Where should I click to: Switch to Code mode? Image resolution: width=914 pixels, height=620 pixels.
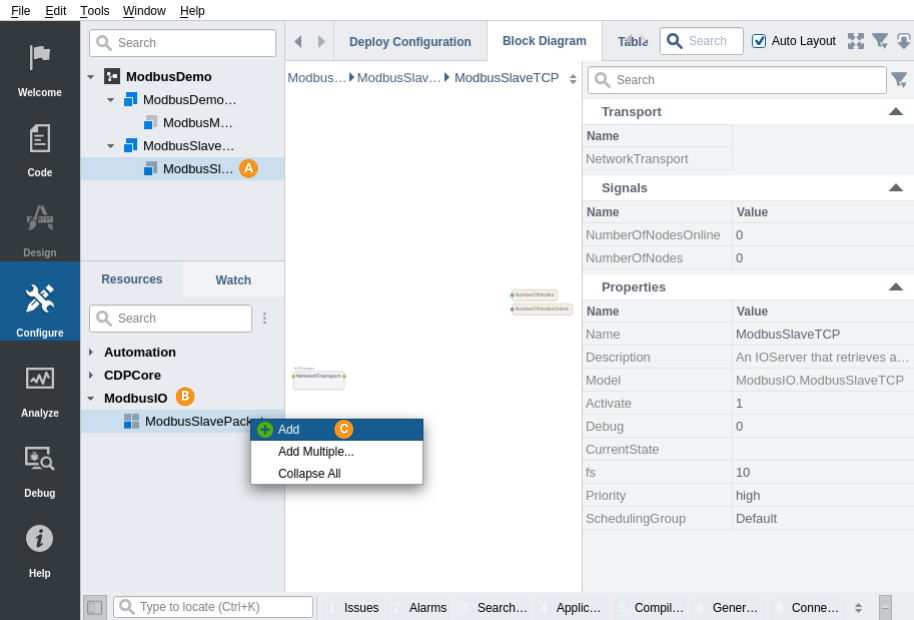coord(39,150)
